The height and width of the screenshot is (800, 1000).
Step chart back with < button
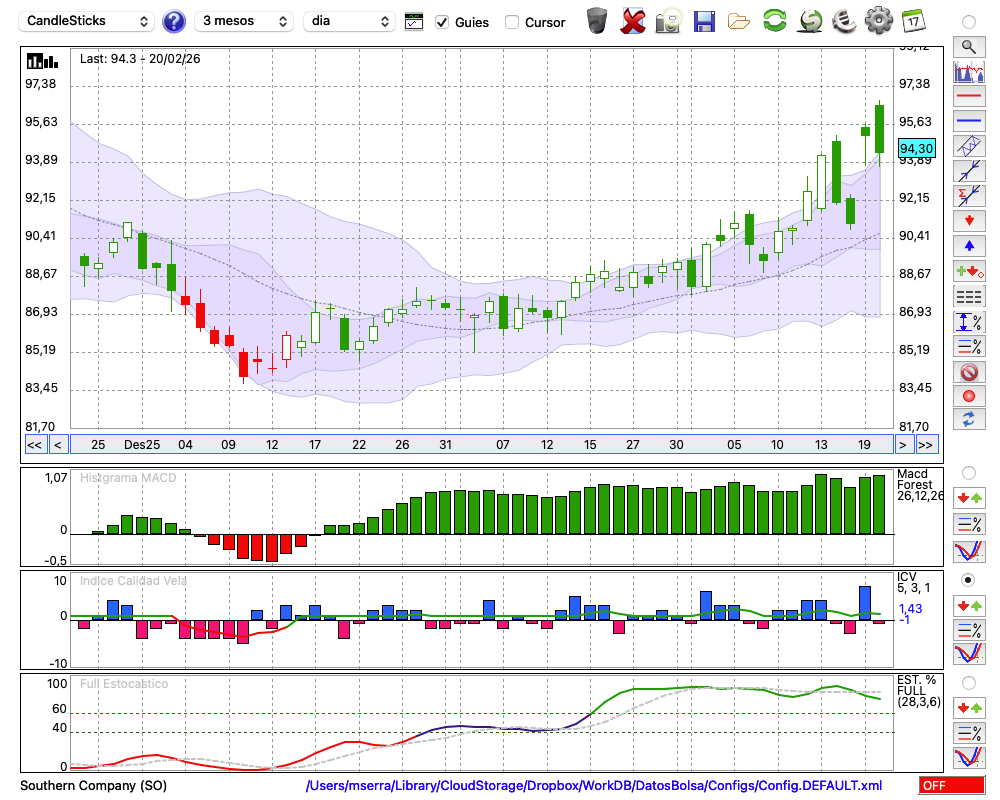(57, 445)
